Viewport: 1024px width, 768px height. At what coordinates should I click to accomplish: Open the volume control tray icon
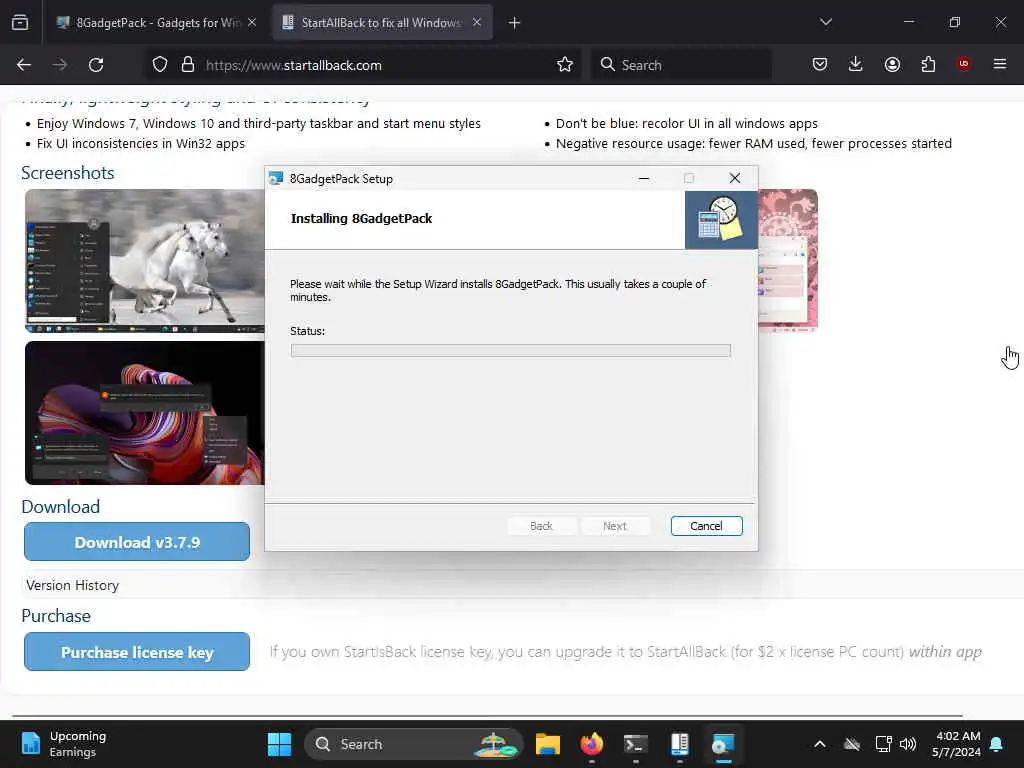point(908,744)
